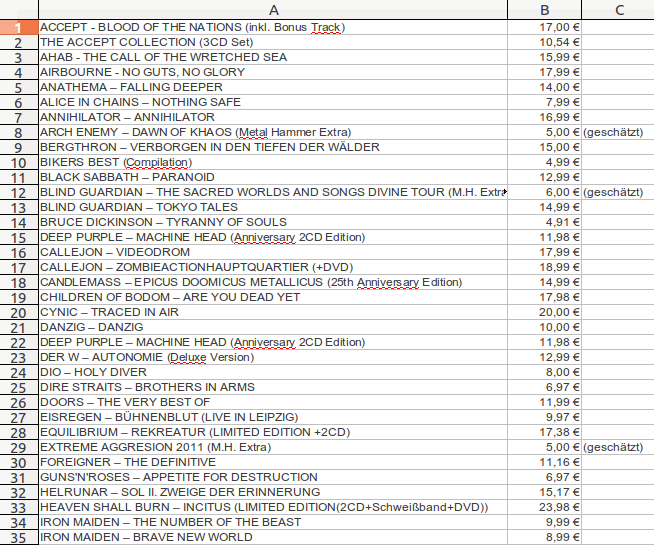Click ANNIHILATOR – ANNIHILATOR cell
Screen dimensions: 654x545
click(x=273, y=118)
